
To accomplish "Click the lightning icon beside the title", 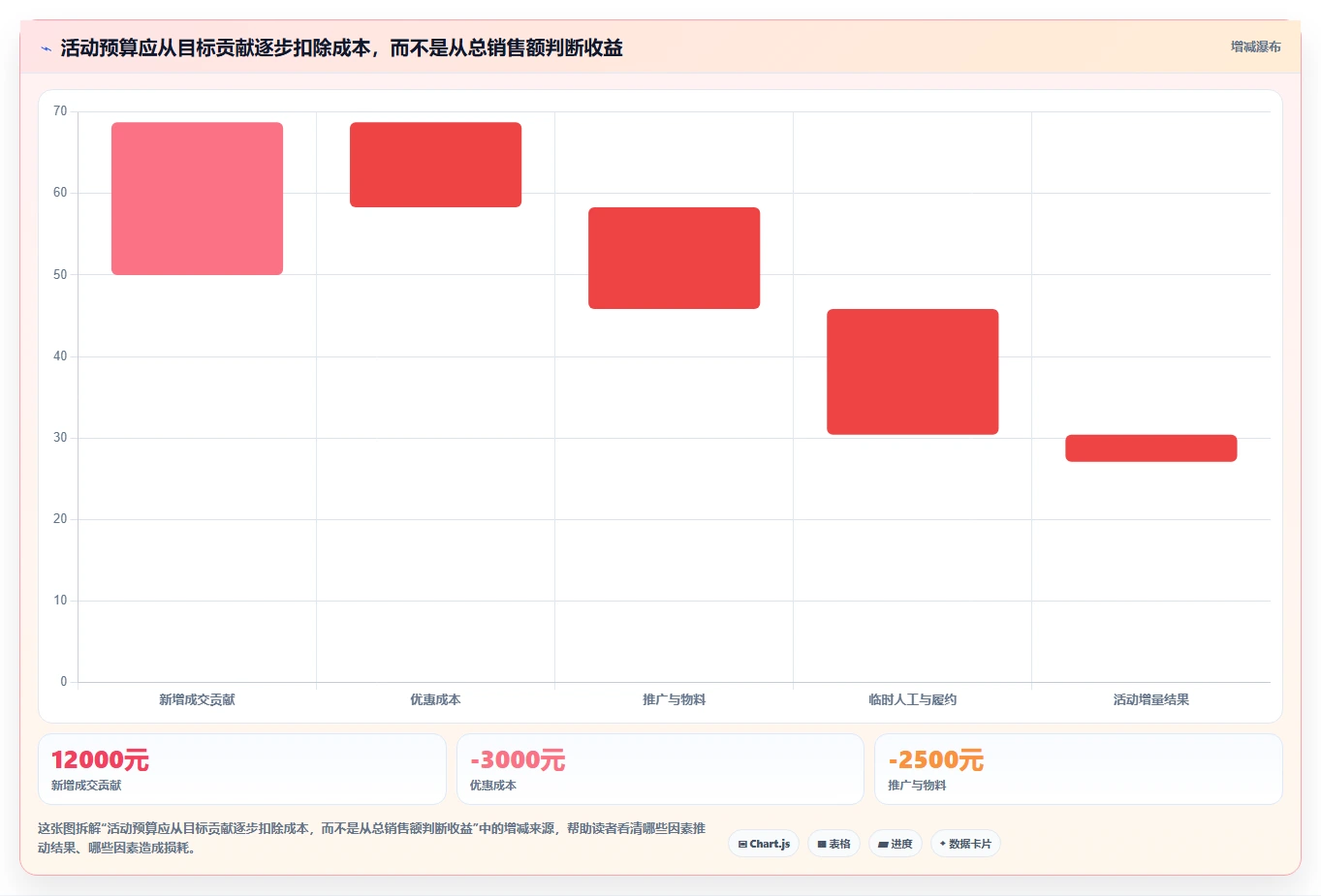I will (46, 48).
